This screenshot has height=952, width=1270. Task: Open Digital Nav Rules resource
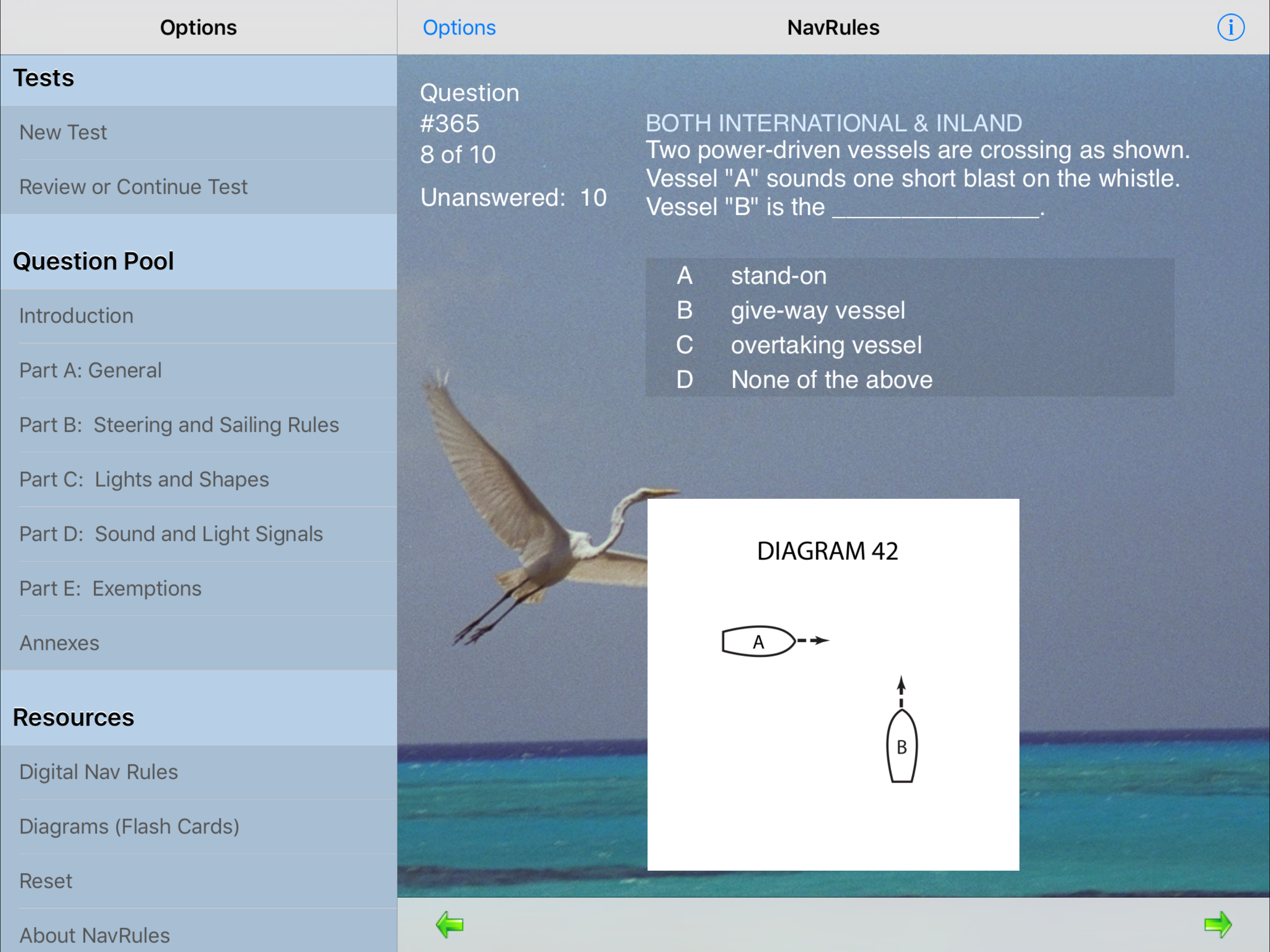99,772
